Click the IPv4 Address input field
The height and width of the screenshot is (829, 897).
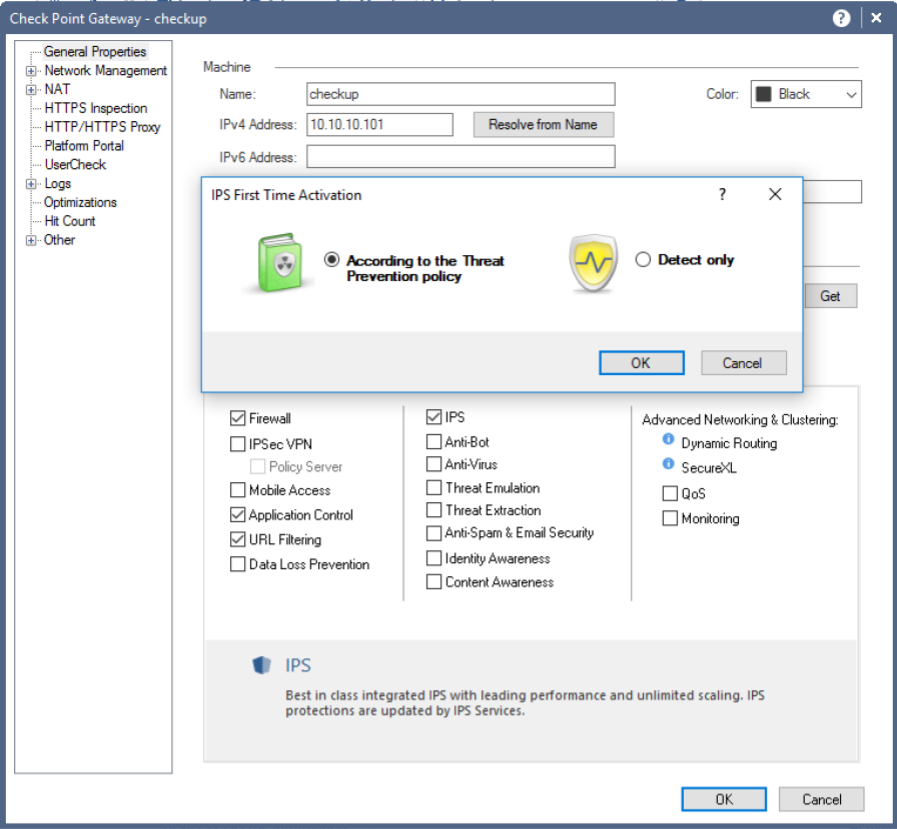[x=380, y=125]
